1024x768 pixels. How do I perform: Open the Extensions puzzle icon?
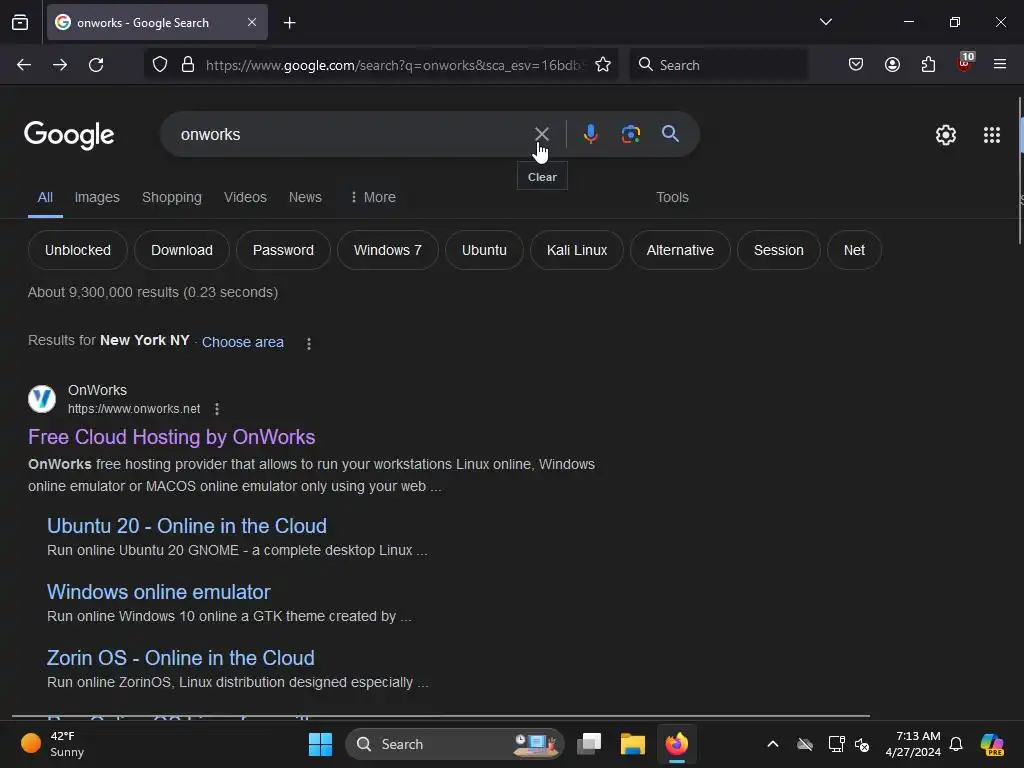pyautogui.click(x=928, y=65)
